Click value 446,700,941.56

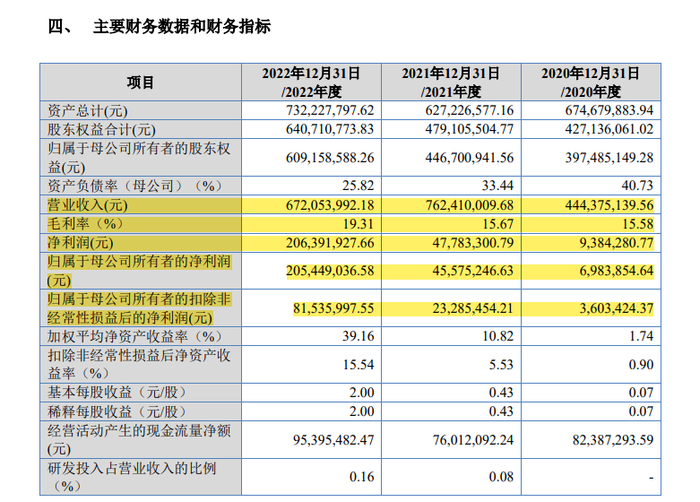469,158
